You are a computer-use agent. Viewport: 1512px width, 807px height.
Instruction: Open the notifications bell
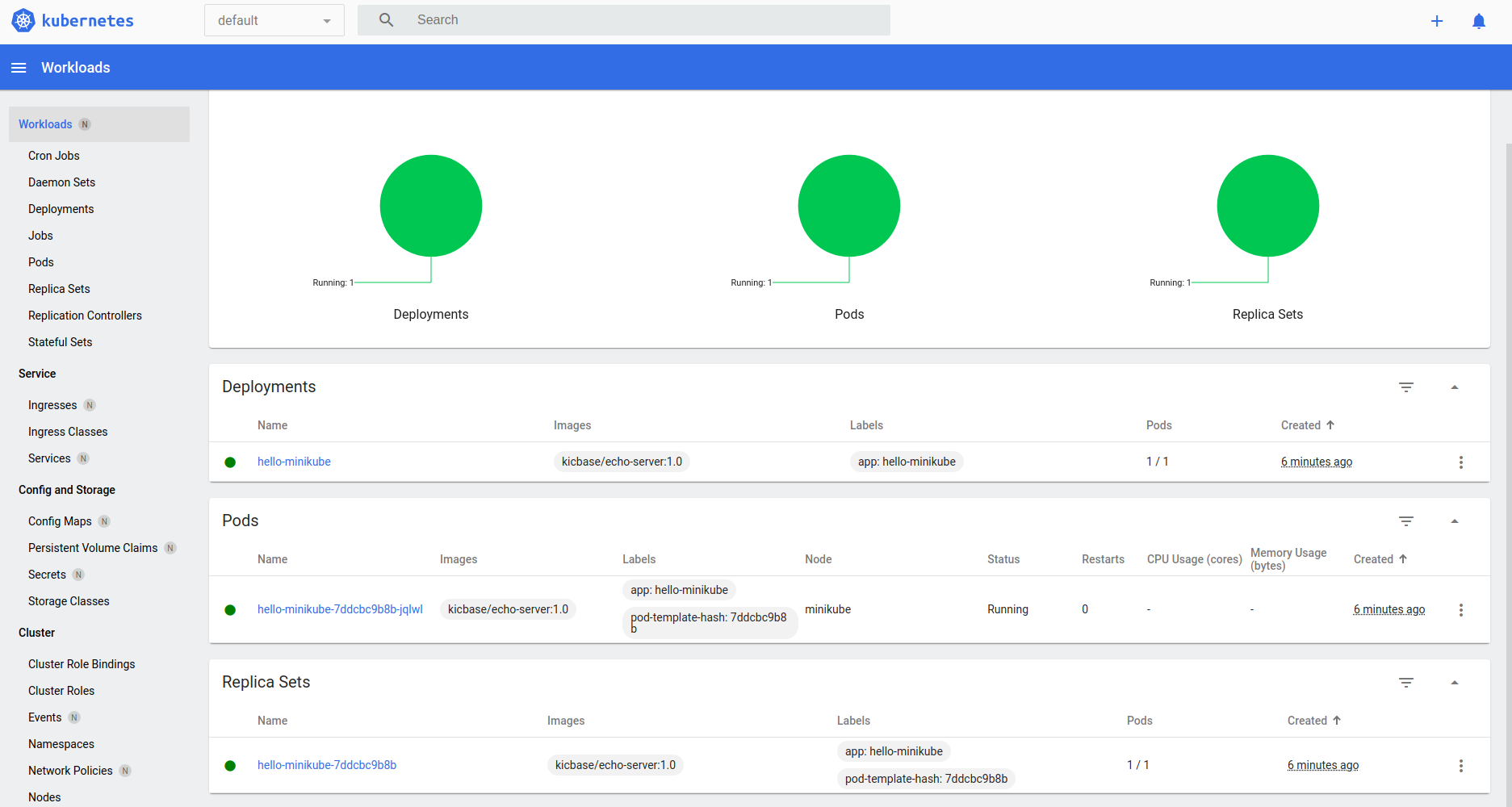pos(1479,21)
